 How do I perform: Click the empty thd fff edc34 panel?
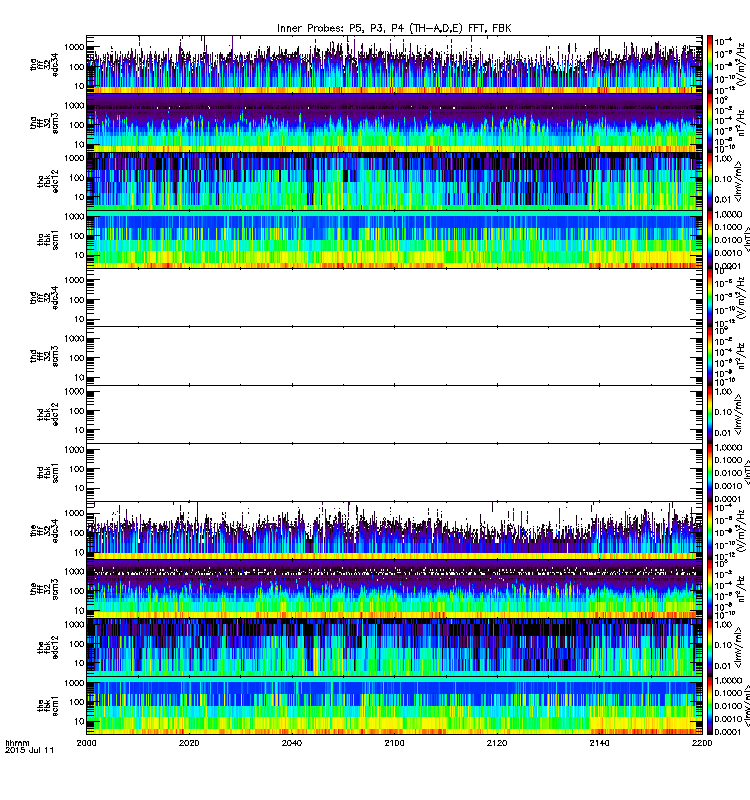coord(394,297)
